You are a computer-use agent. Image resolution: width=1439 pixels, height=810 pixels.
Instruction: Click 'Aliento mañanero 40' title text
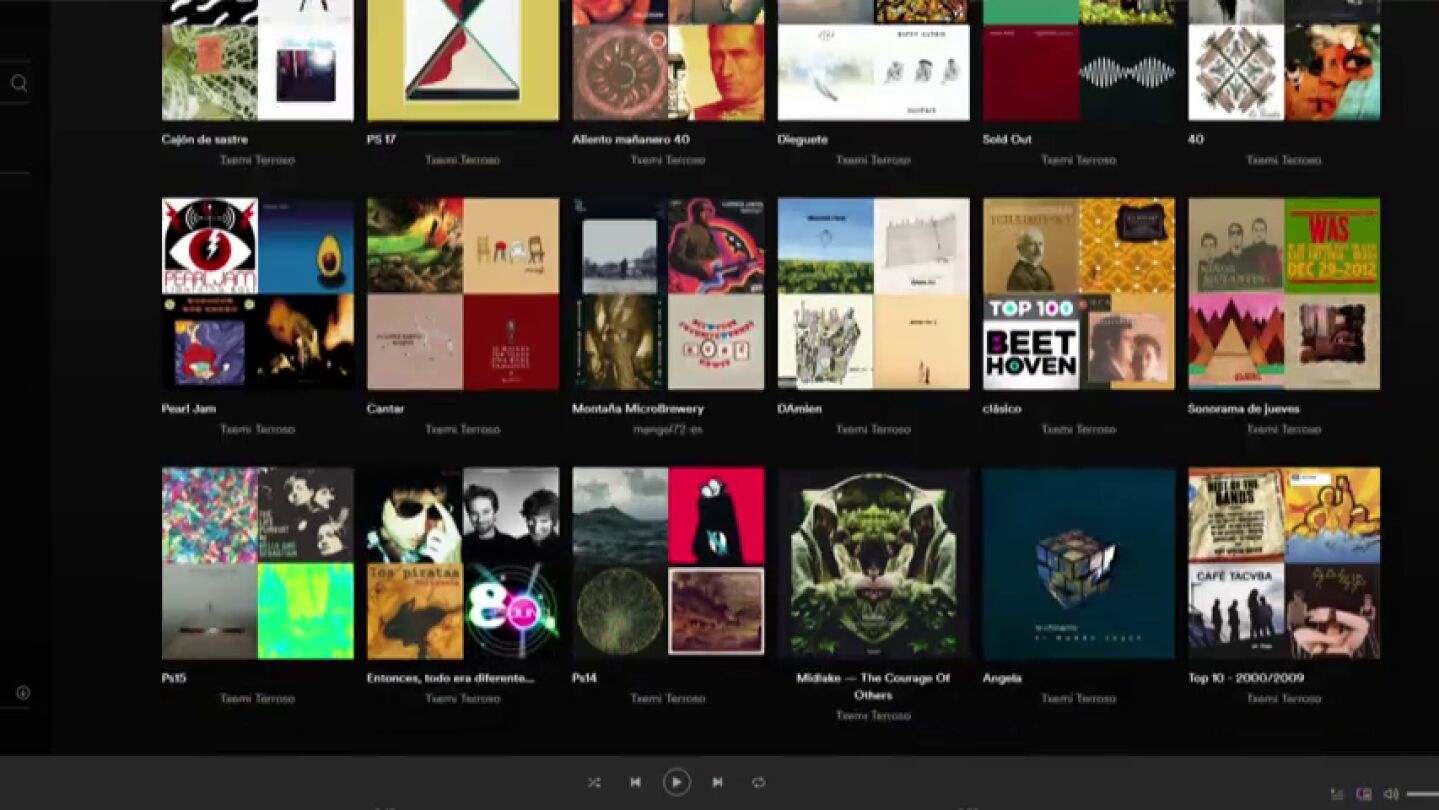pyautogui.click(x=631, y=140)
